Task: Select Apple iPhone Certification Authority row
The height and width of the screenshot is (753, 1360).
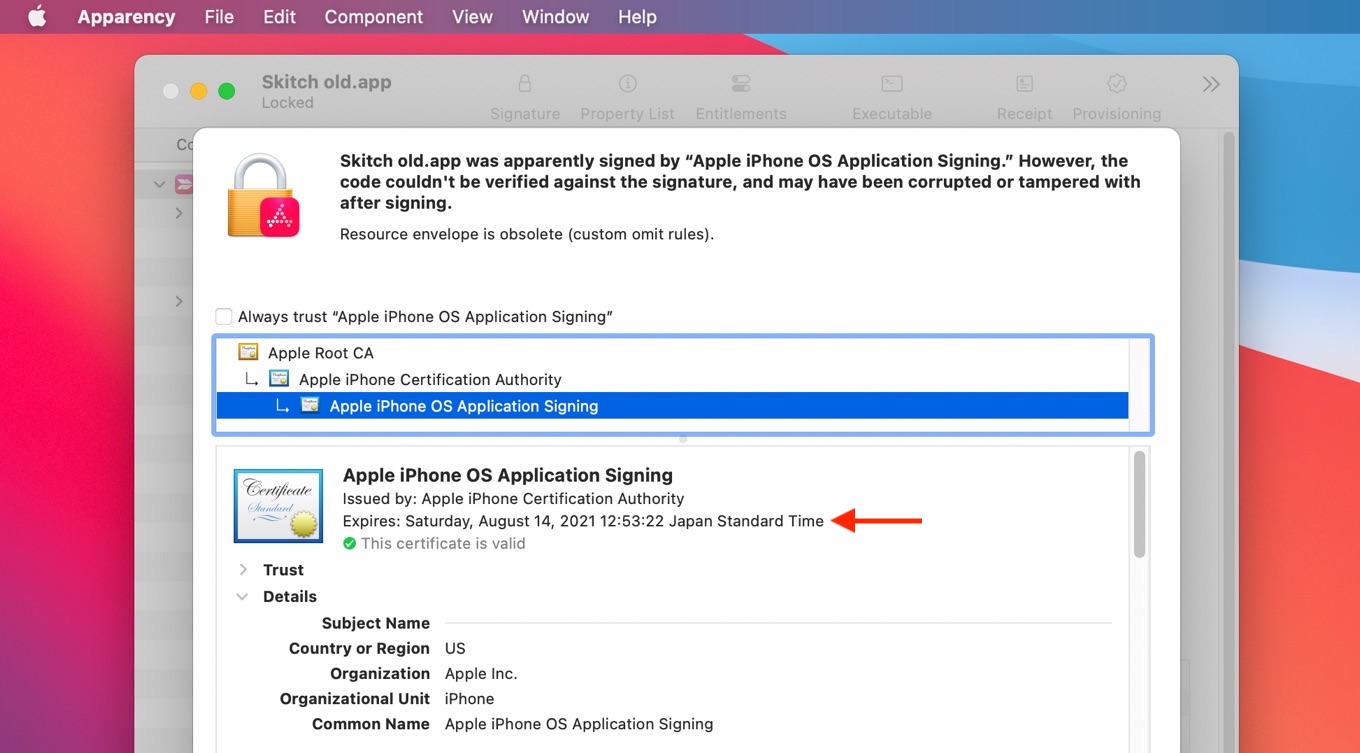Action: click(672, 379)
